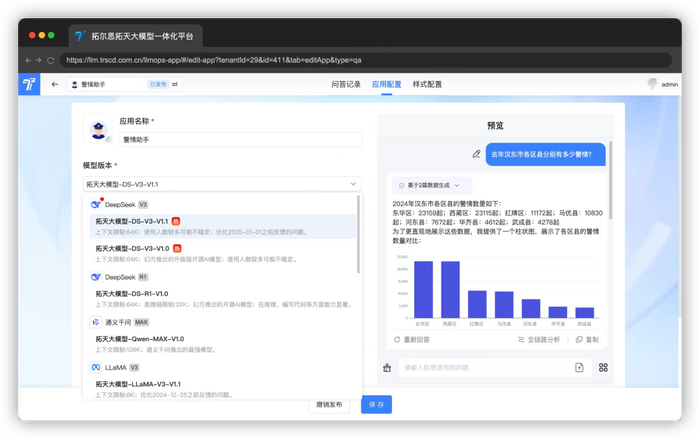Switch to 样式配置 tab

[427, 84]
